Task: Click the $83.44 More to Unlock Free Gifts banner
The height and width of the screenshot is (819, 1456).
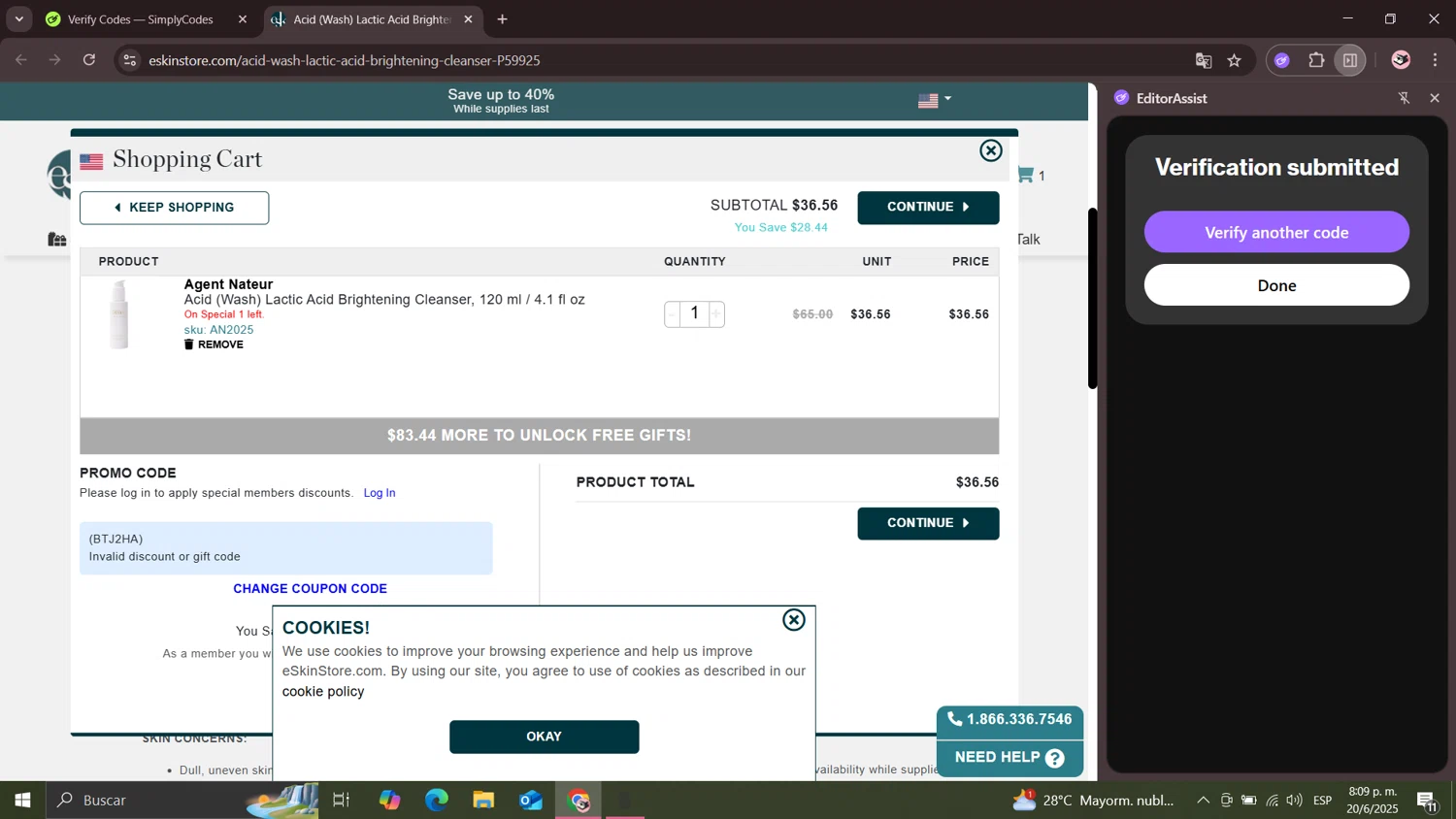Action: [539, 436]
